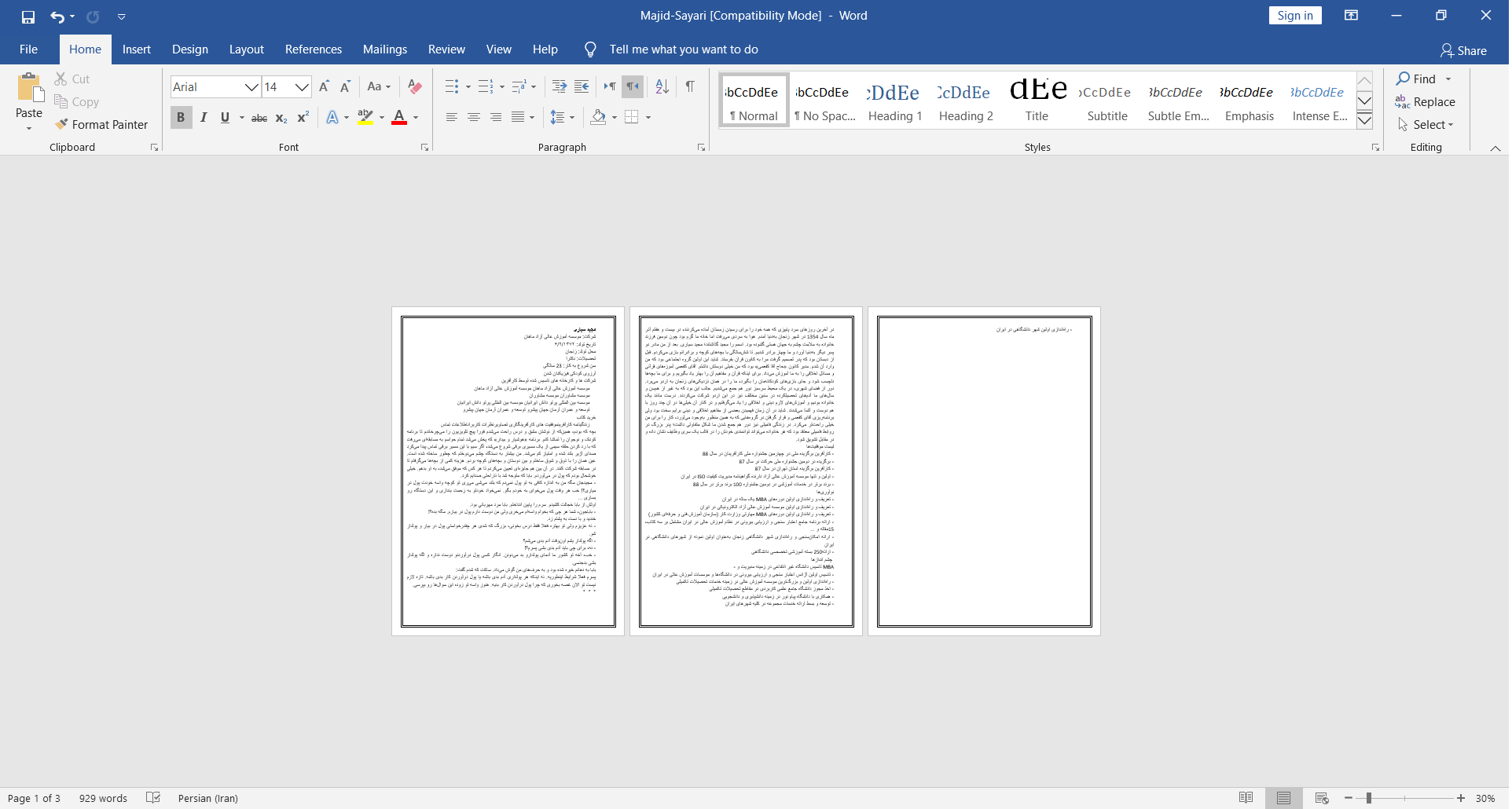The width and height of the screenshot is (1512, 809).
Task: Clear all formatting with eraser icon
Action: 416,86
